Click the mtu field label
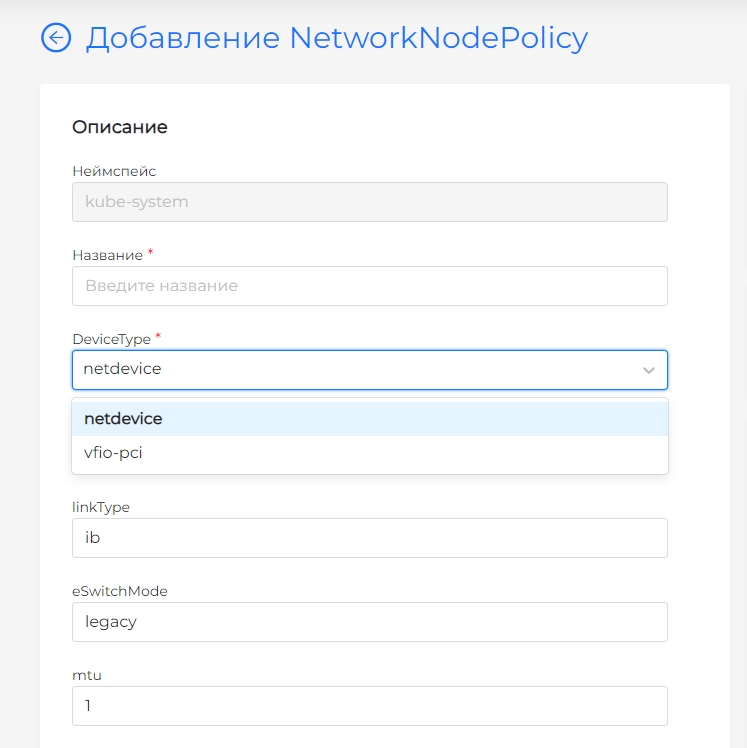This screenshot has width=747, height=748. (x=87, y=675)
